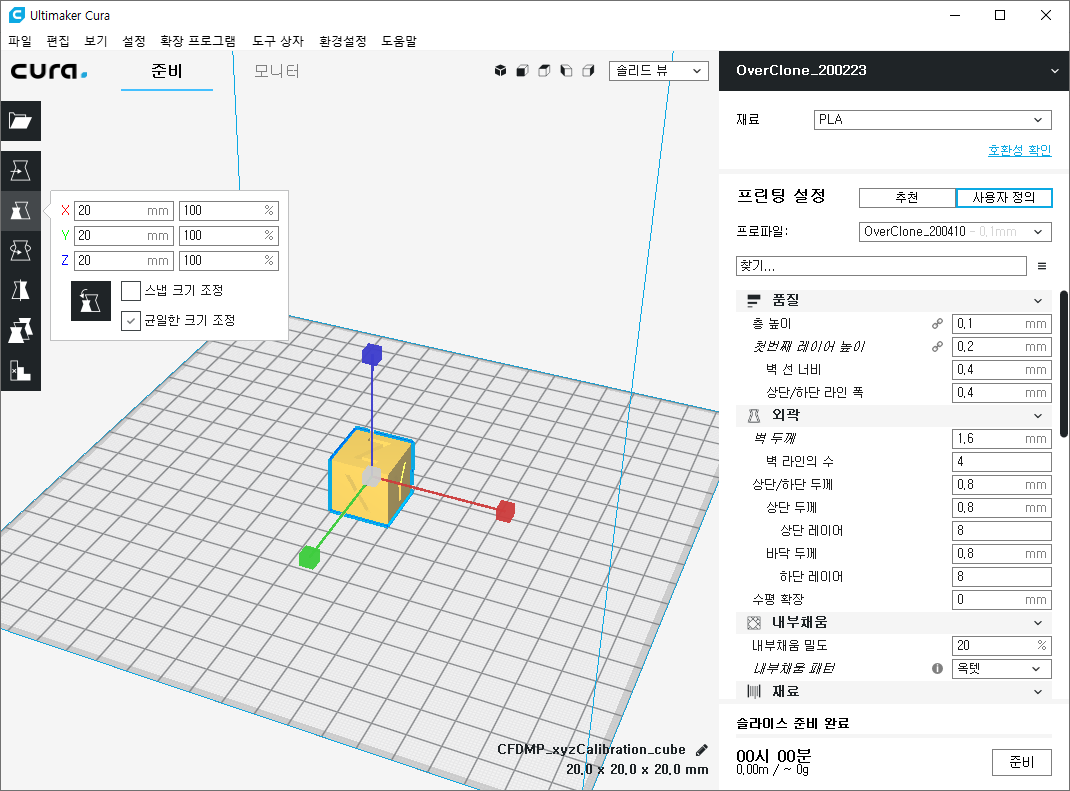This screenshot has height=791, width=1070.
Task: Switch camera to front view icon
Action: tap(522, 70)
